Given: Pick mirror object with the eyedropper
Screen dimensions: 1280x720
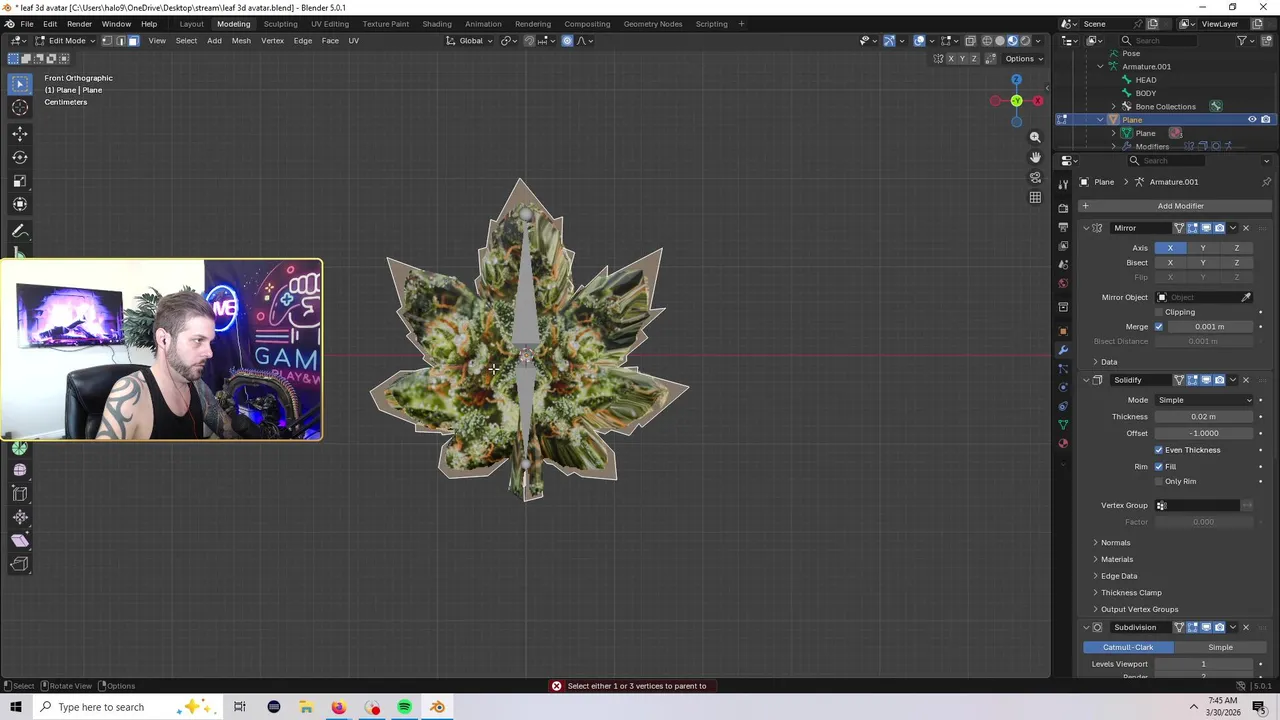Looking at the screenshot, I should coord(1246,297).
